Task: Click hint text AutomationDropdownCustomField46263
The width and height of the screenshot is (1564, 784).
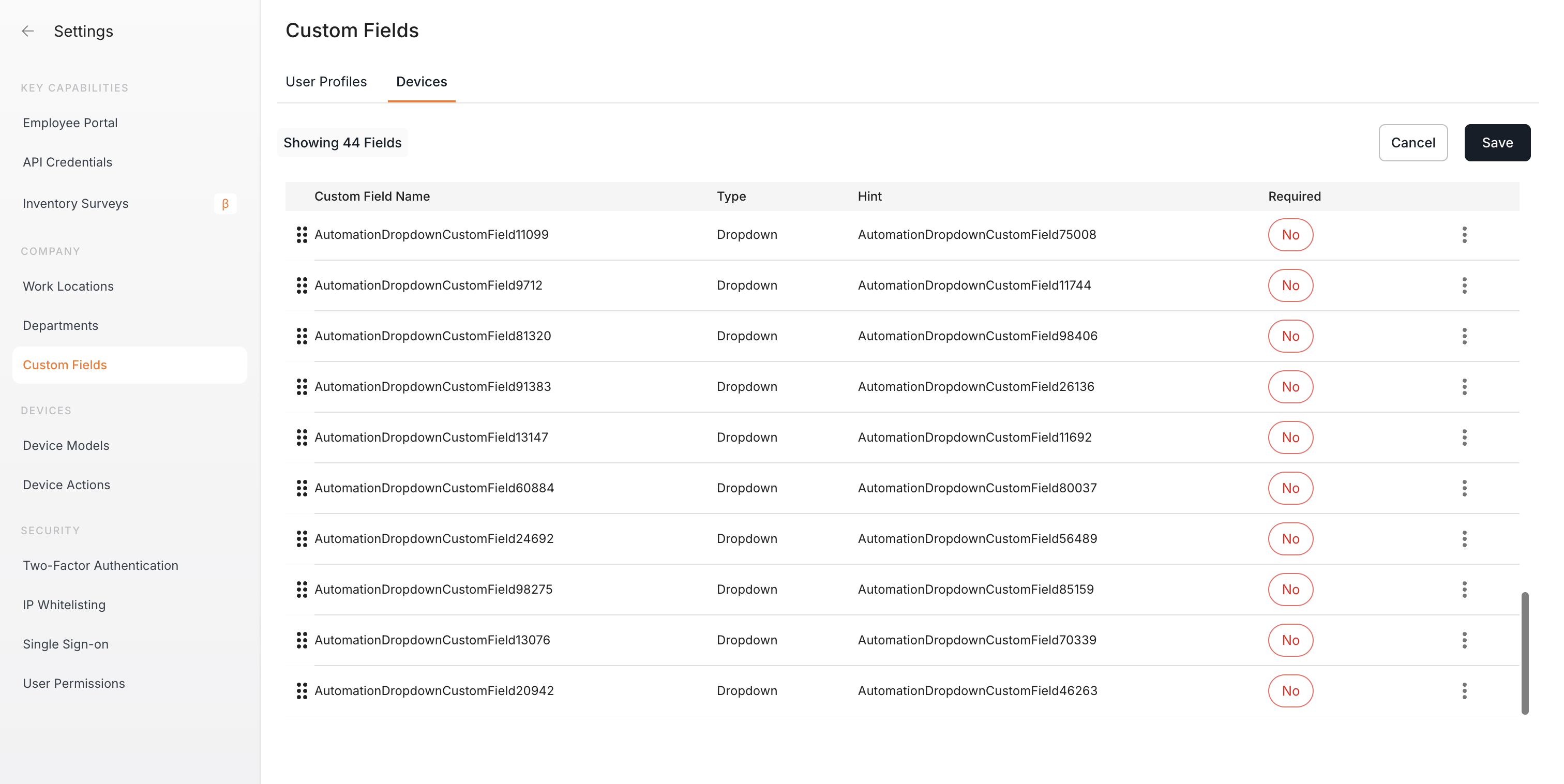Action: pyautogui.click(x=977, y=691)
